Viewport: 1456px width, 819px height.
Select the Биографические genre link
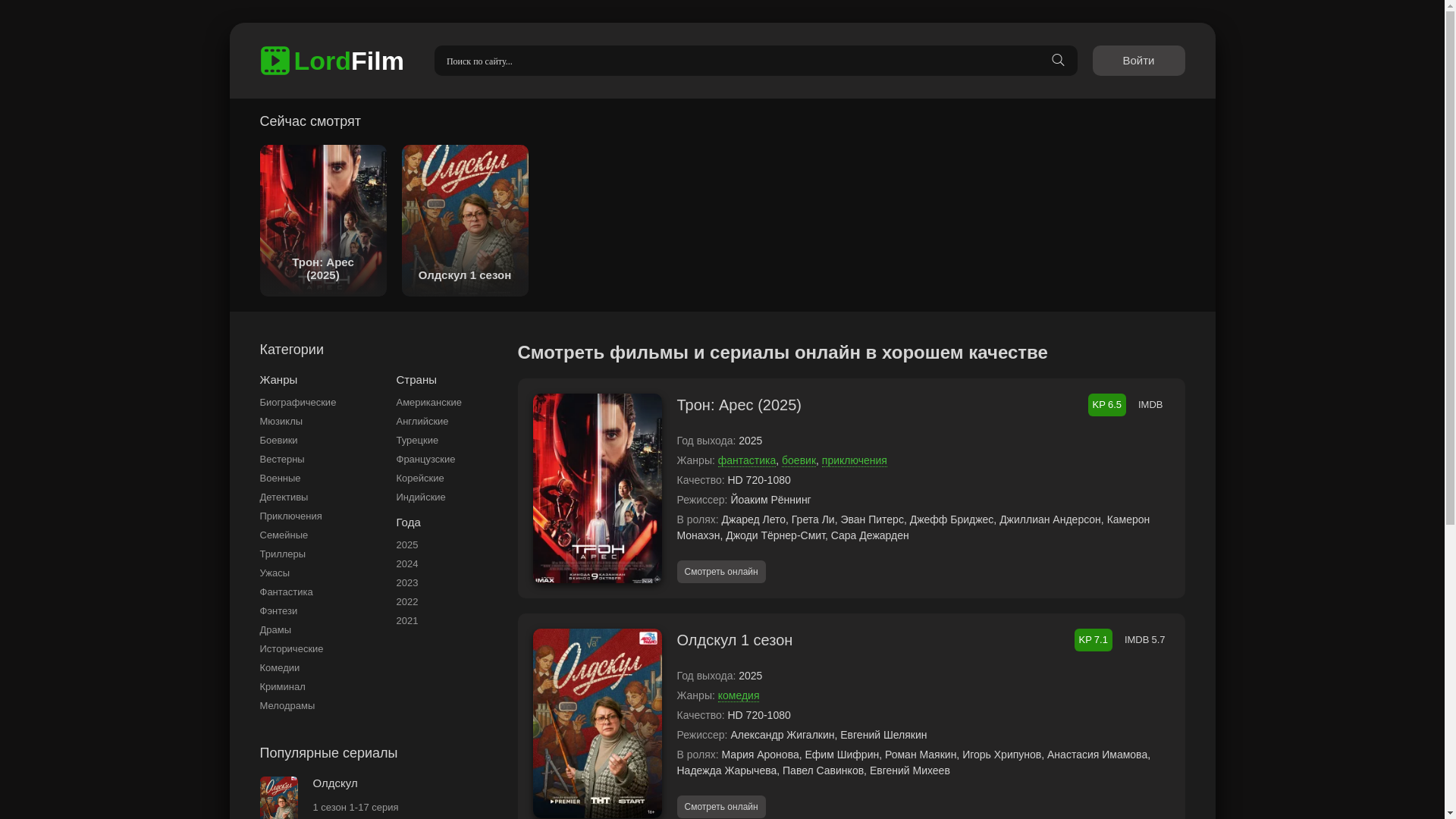click(x=297, y=403)
